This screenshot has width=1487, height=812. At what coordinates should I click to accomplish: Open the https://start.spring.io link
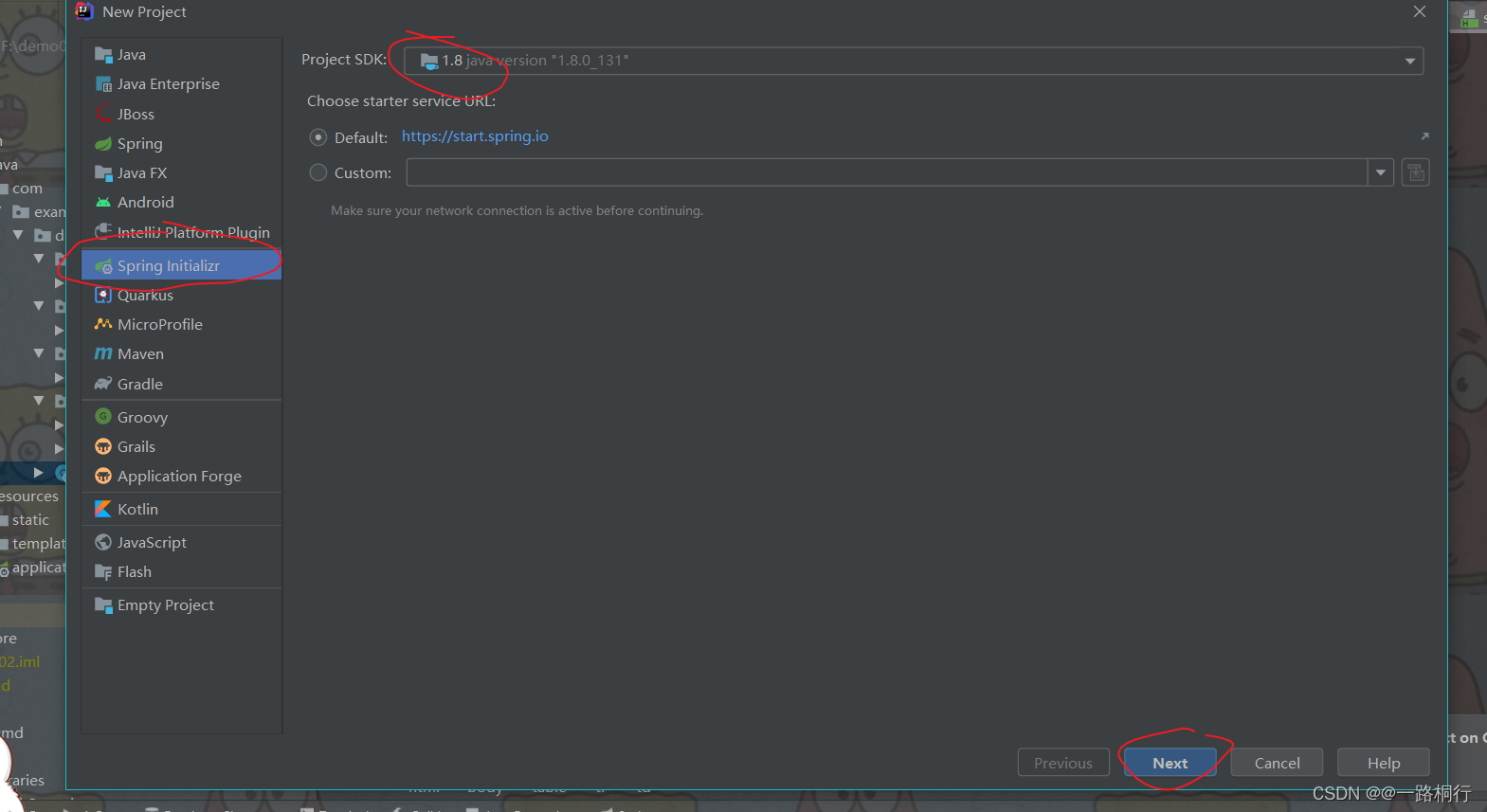click(475, 136)
